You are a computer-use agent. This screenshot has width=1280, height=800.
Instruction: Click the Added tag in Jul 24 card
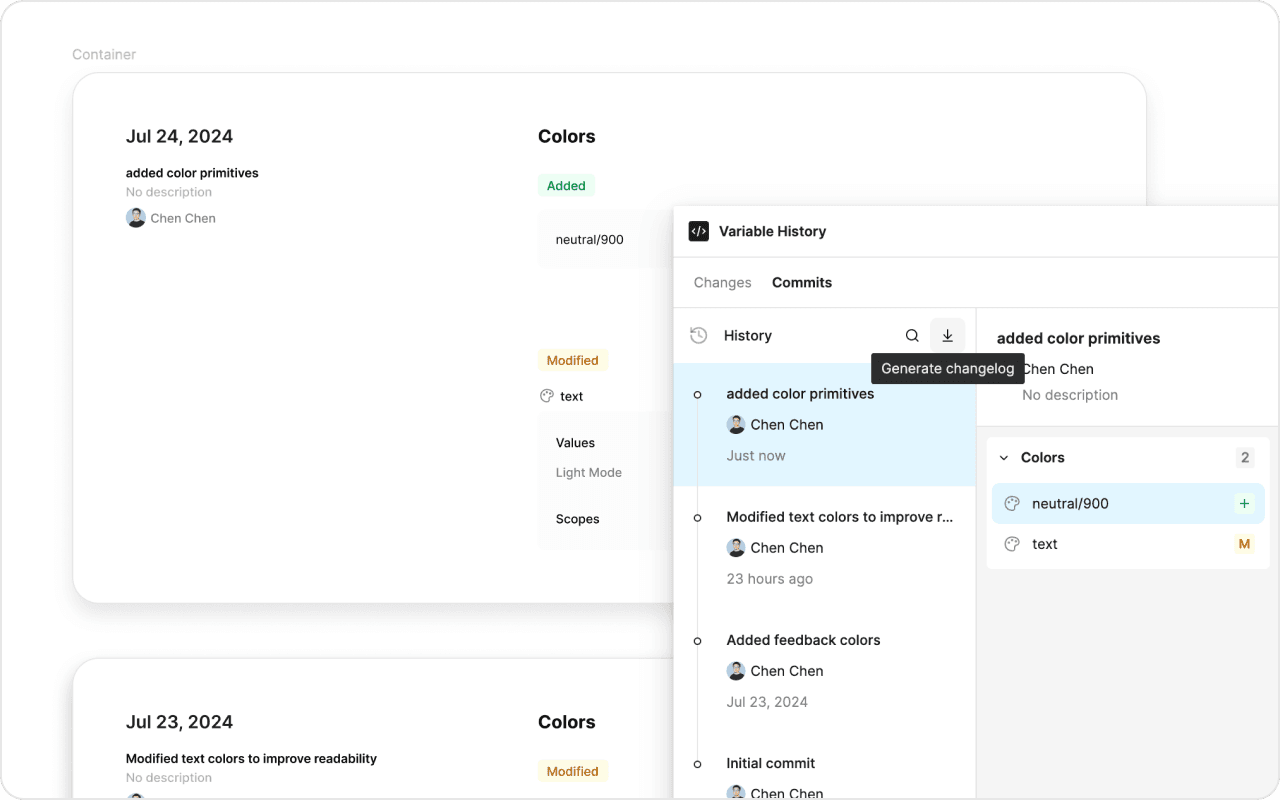click(566, 186)
